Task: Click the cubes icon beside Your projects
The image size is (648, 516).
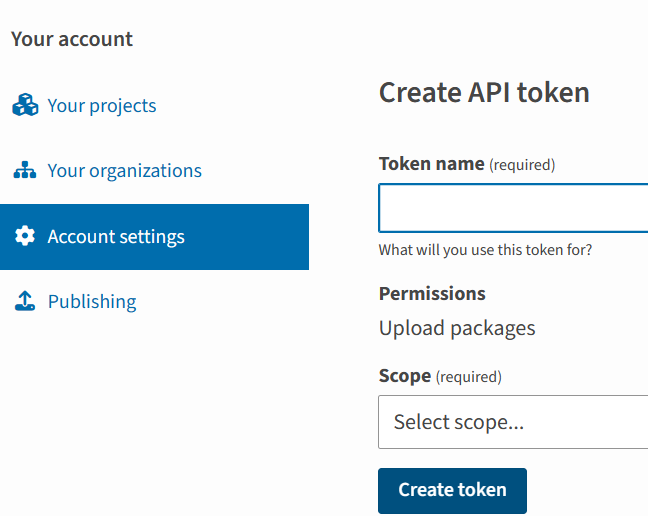Action: [25, 105]
